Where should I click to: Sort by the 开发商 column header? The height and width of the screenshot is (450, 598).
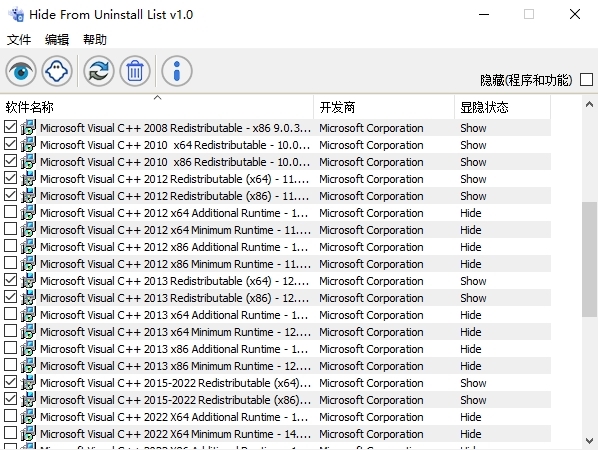pyautogui.click(x=384, y=107)
